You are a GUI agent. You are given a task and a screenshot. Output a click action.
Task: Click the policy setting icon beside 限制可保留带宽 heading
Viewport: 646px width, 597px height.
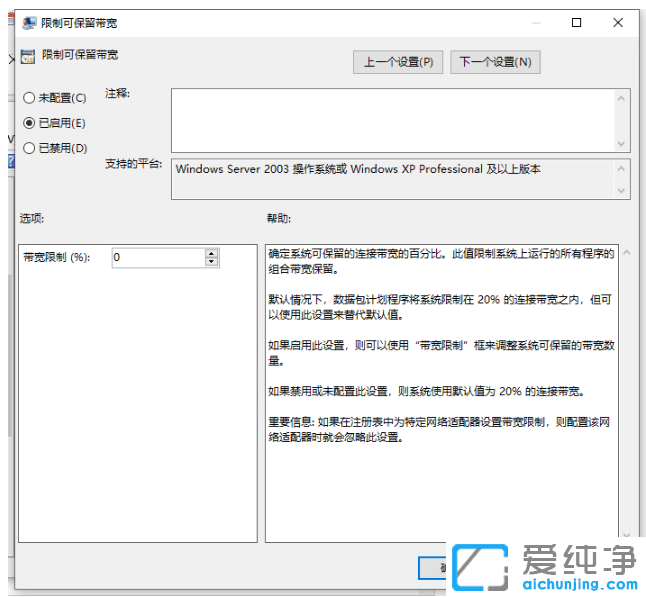[28, 56]
